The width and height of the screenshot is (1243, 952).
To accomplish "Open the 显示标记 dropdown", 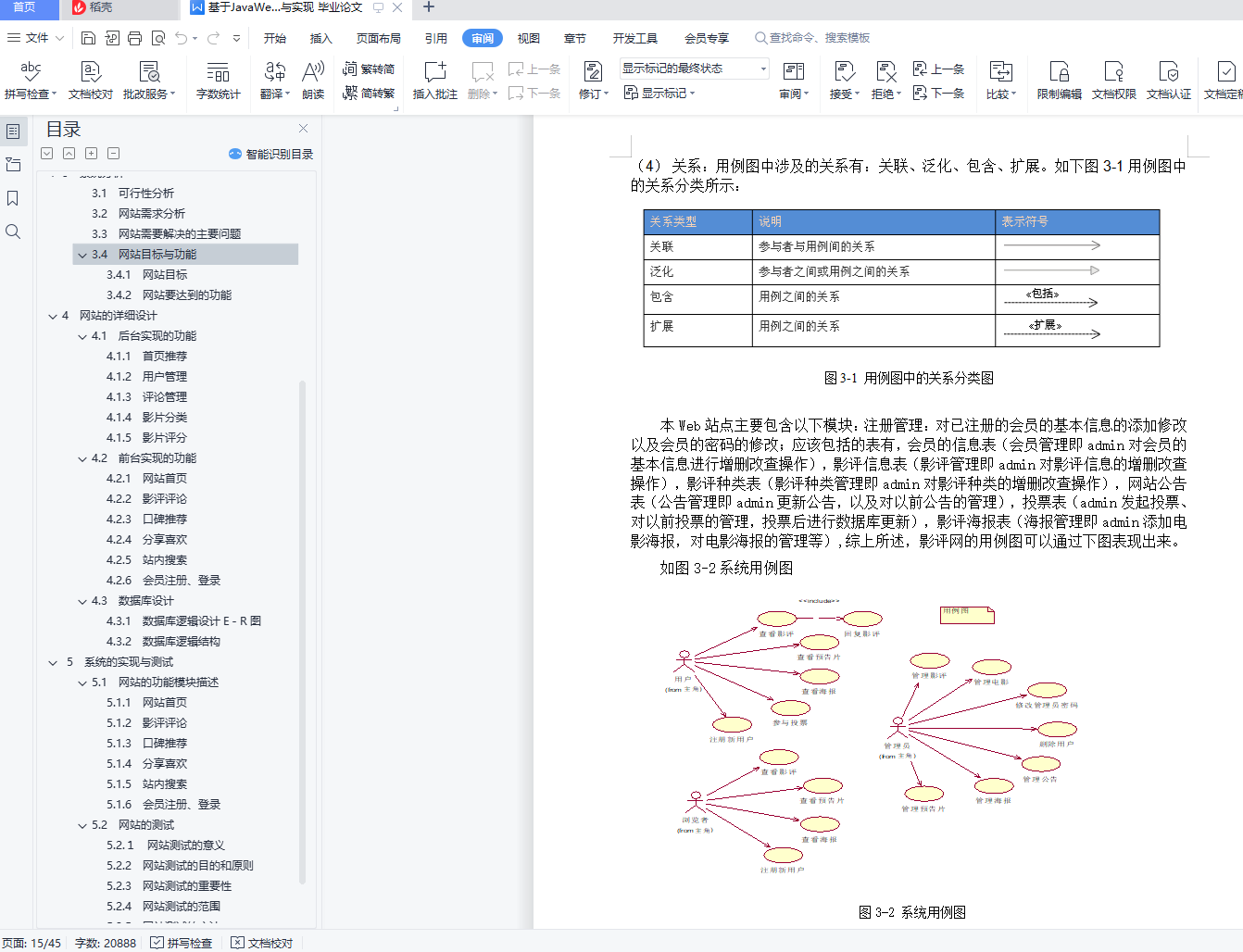I will 659,93.
